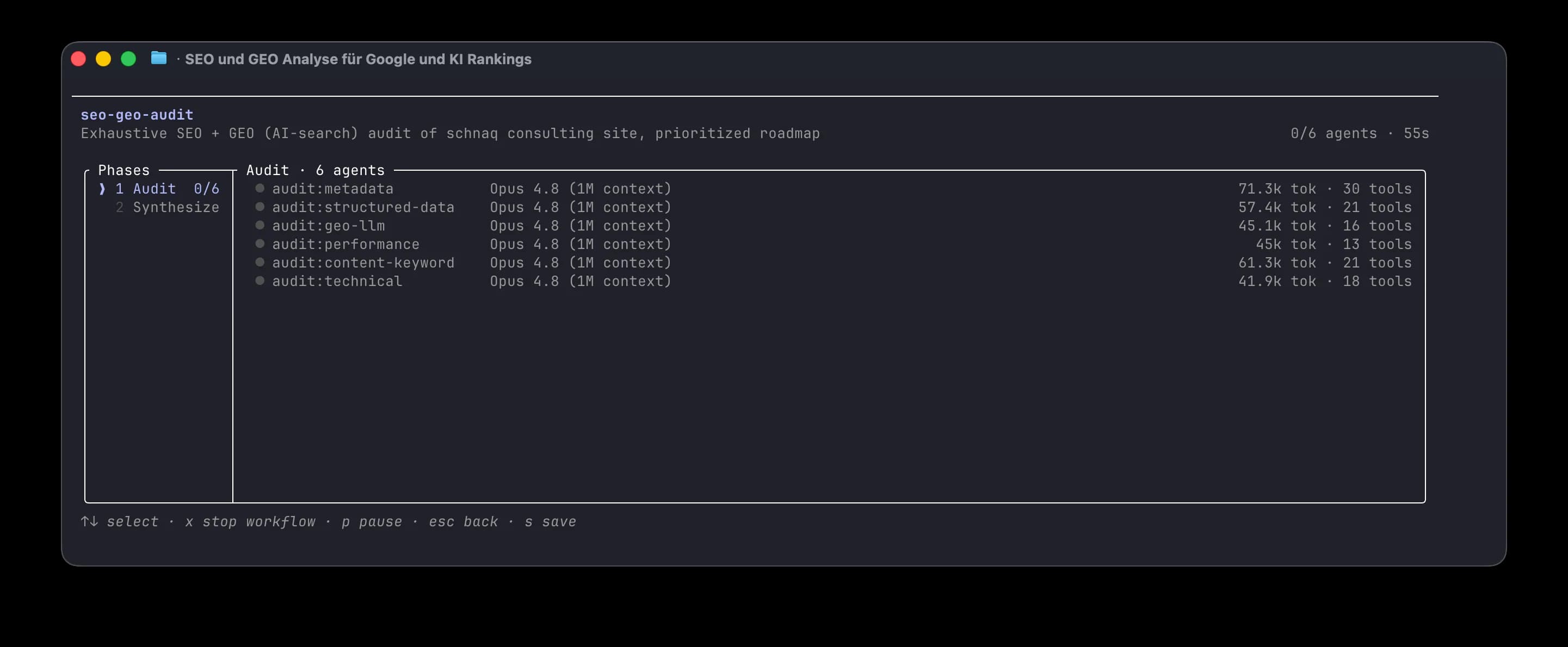Click the Phases panel heading
1568x647 pixels.
point(124,170)
